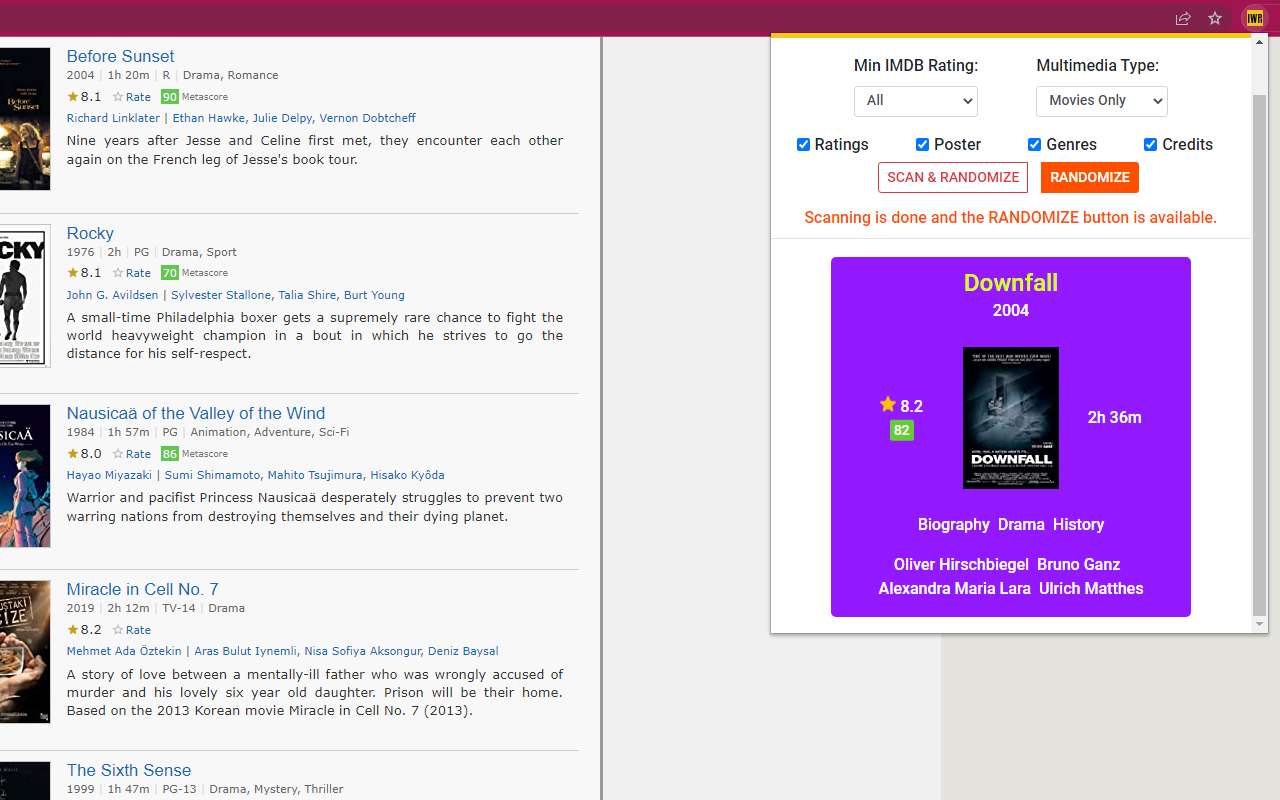Viewport: 1280px width, 800px height.
Task: Click actor Ethan Hawke link
Action: 209,118
